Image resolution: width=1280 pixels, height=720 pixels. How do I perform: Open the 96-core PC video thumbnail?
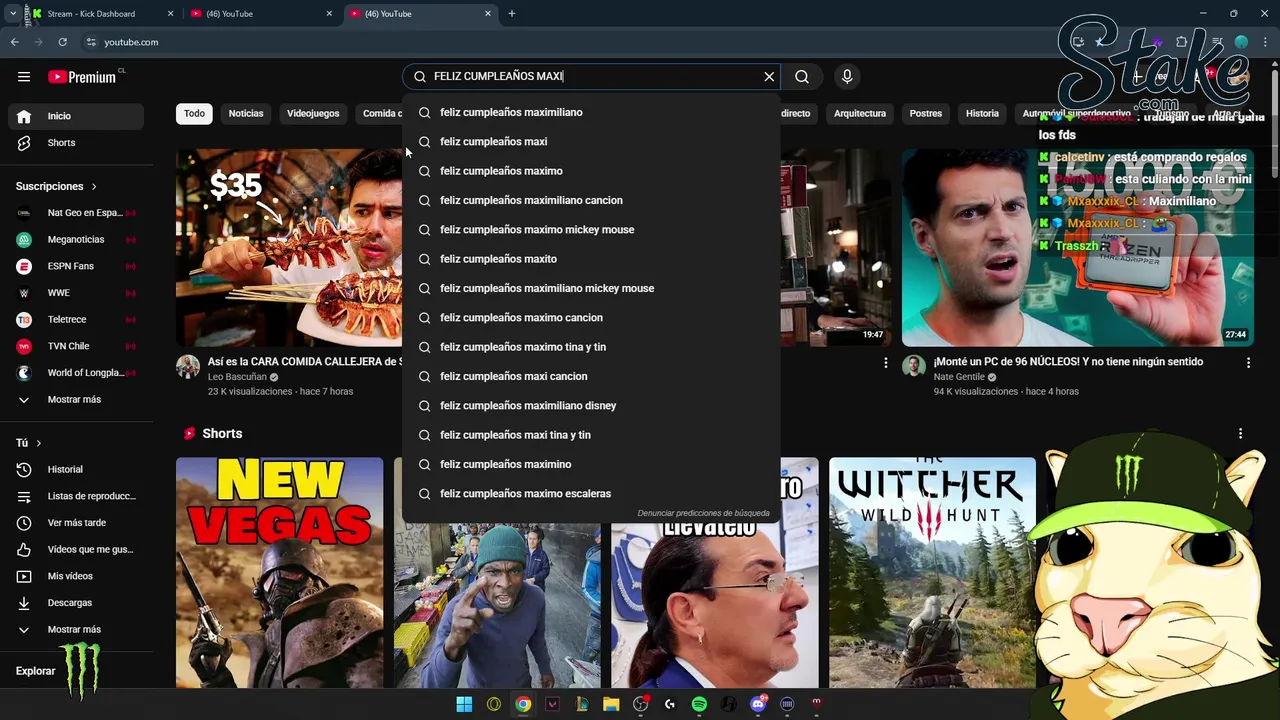point(1078,247)
